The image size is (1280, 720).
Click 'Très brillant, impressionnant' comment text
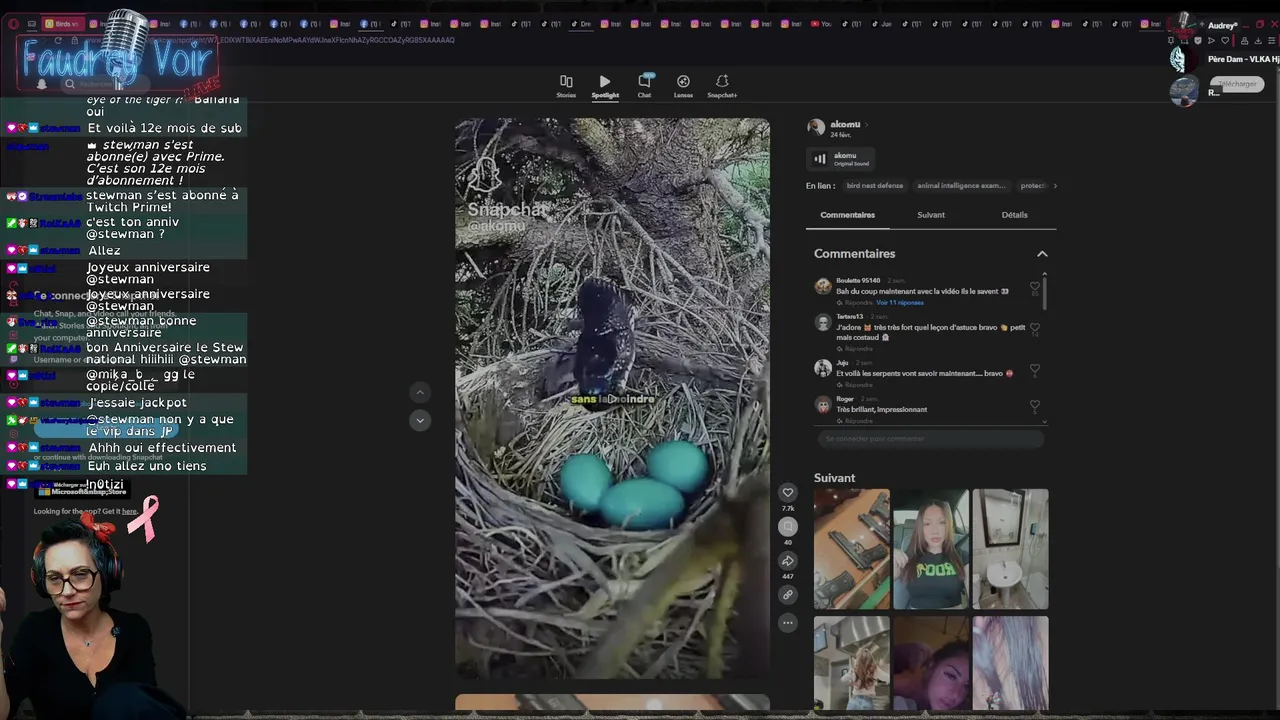pyautogui.click(x=882, y=409)
